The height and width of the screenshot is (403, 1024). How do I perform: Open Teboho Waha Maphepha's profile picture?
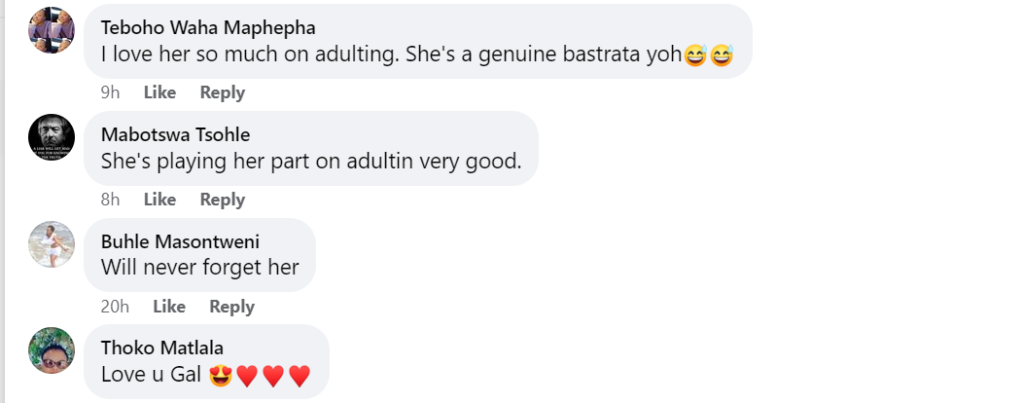coord(52,30)
